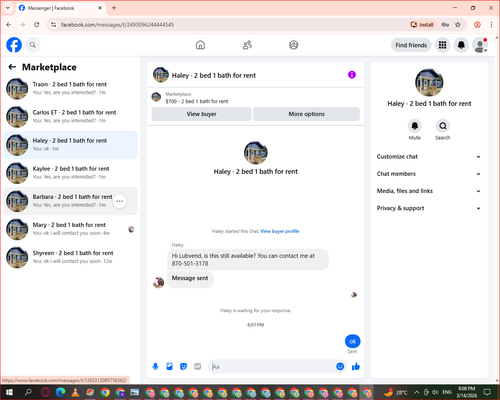Open Microsoft Edge from the taskbar
Viewport: 500px width, 400px height.
60,392
